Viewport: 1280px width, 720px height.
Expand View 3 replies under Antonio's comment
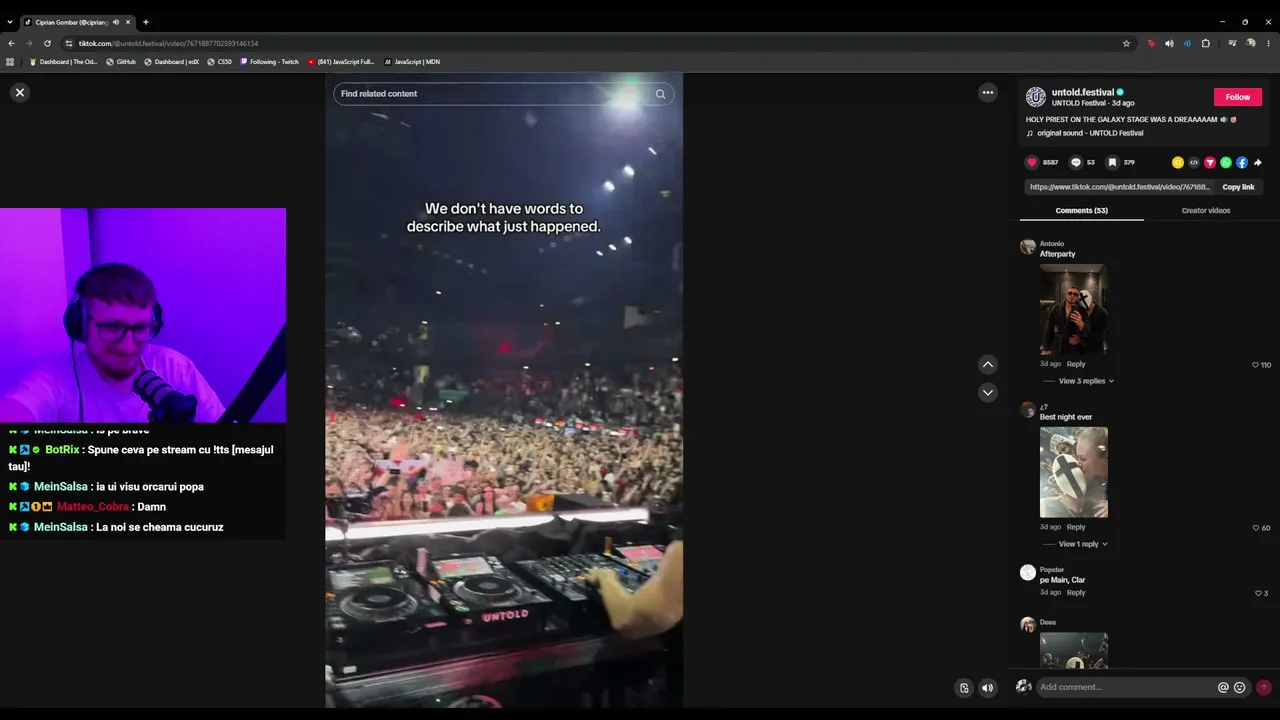pyautogui.click(x=1086, y=381)
